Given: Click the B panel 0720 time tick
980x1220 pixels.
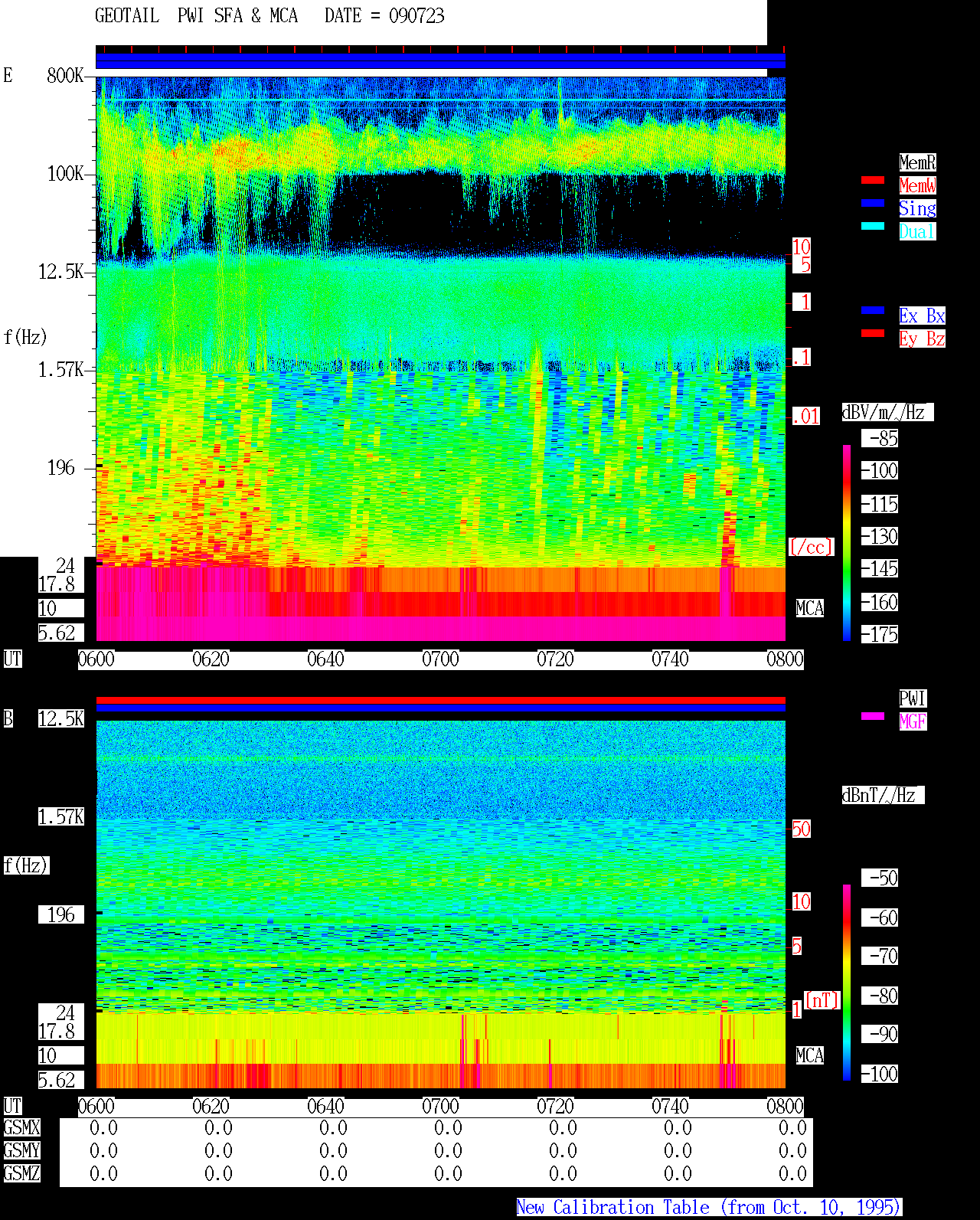Looking at the screenshot, I should pos(555,1106).
